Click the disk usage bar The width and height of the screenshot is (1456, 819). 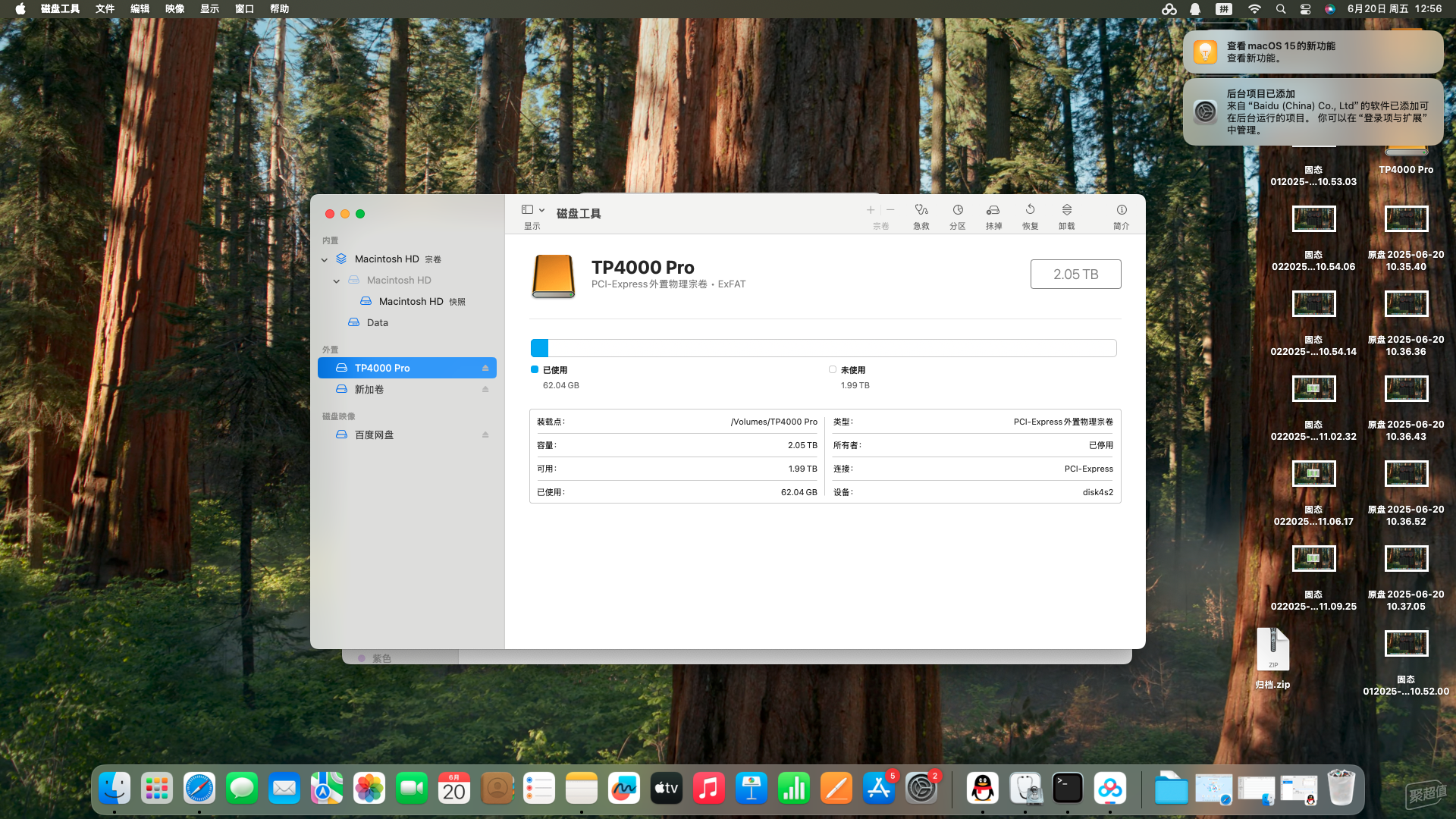pyautogui.click(x=824, y=348)
